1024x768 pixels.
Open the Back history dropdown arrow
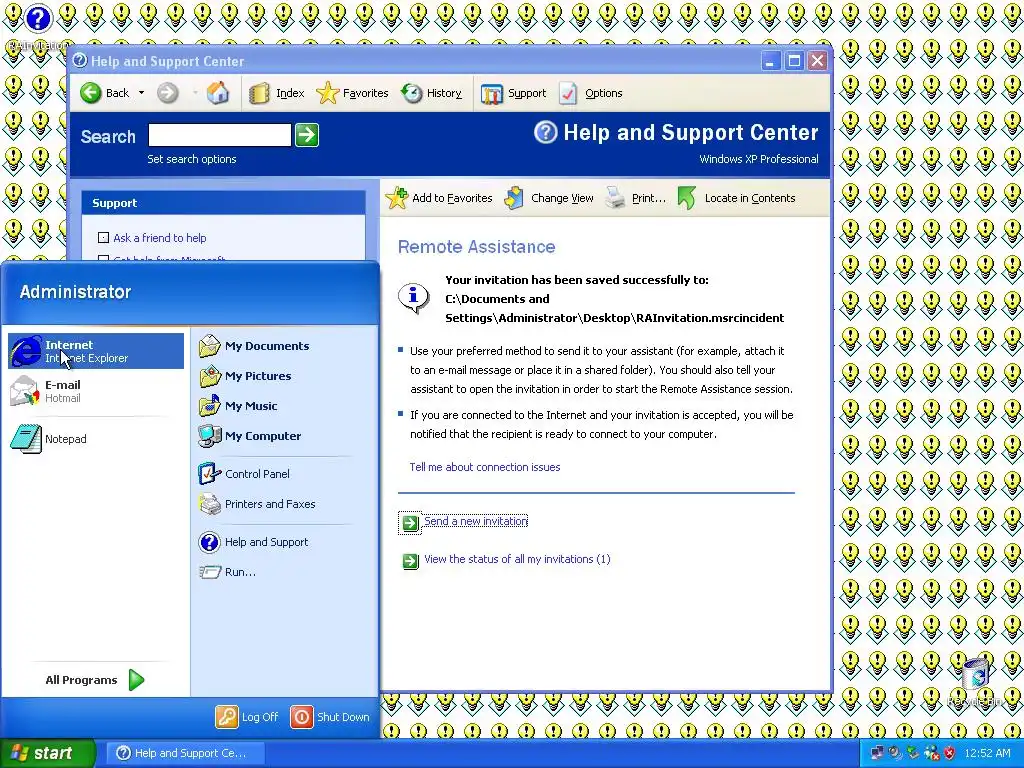point(141,93)
